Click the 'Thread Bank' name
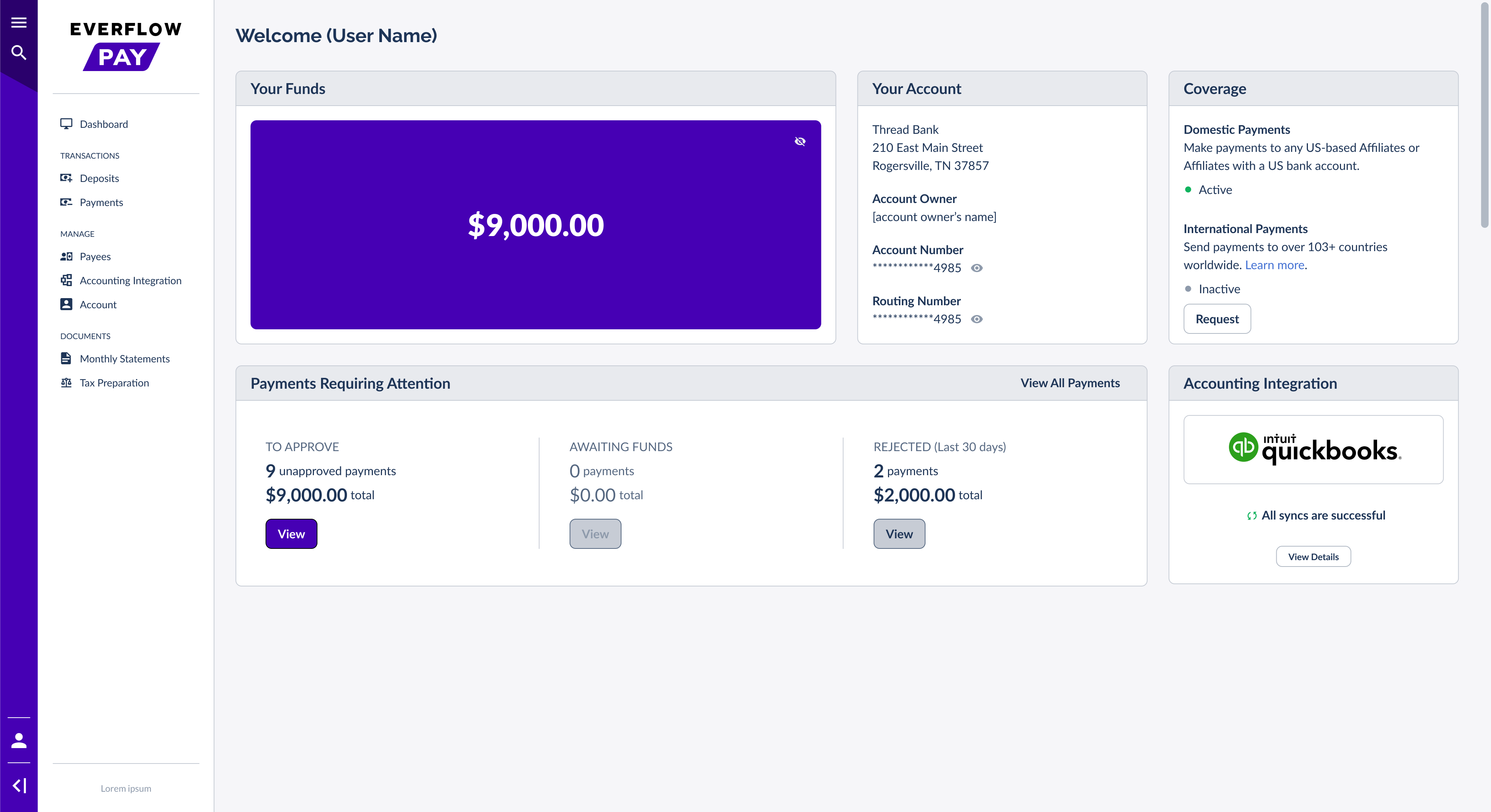This screenshot has width=1491, height=812. point(905,130)
